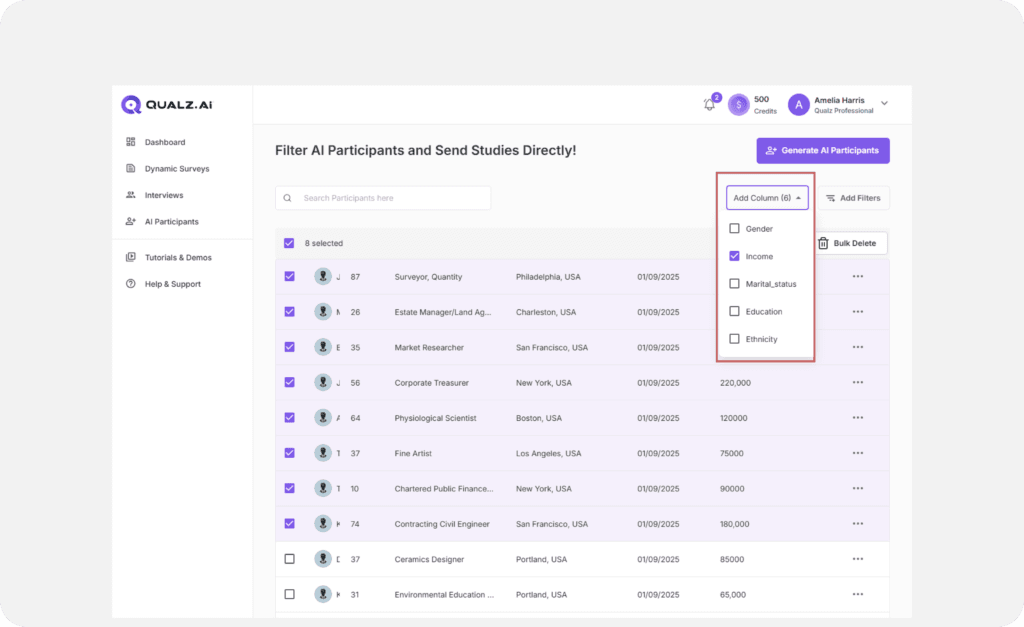Click the Qualz.AI logo
1024x627 pixels.
click(x=167, y=104)
